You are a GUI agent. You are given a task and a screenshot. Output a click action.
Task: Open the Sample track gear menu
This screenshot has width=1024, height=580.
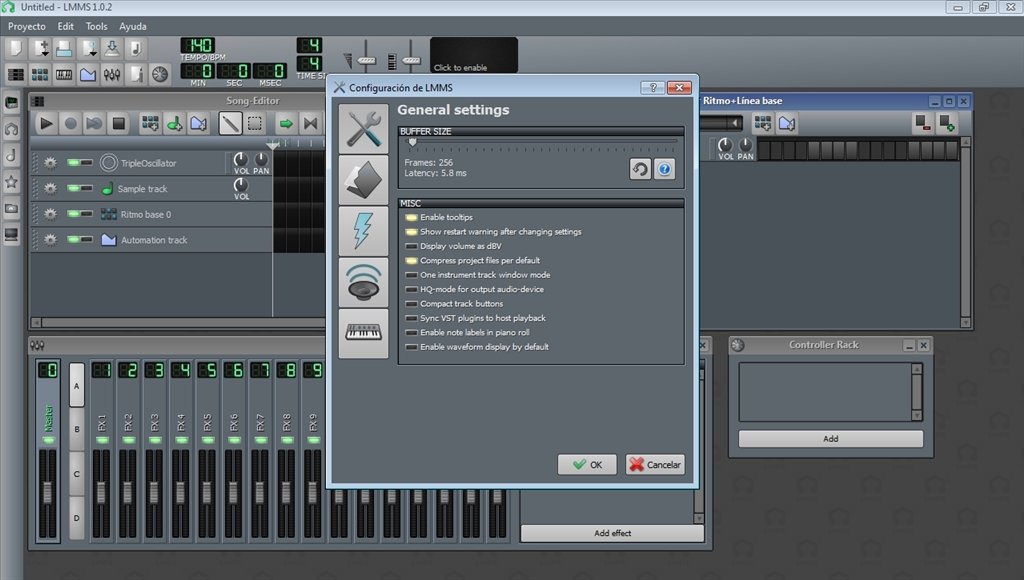[50, 189]
